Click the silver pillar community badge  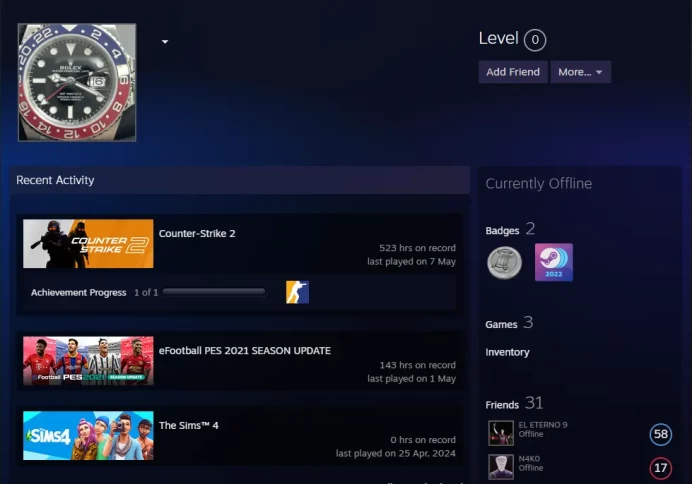tap(504, 263)
